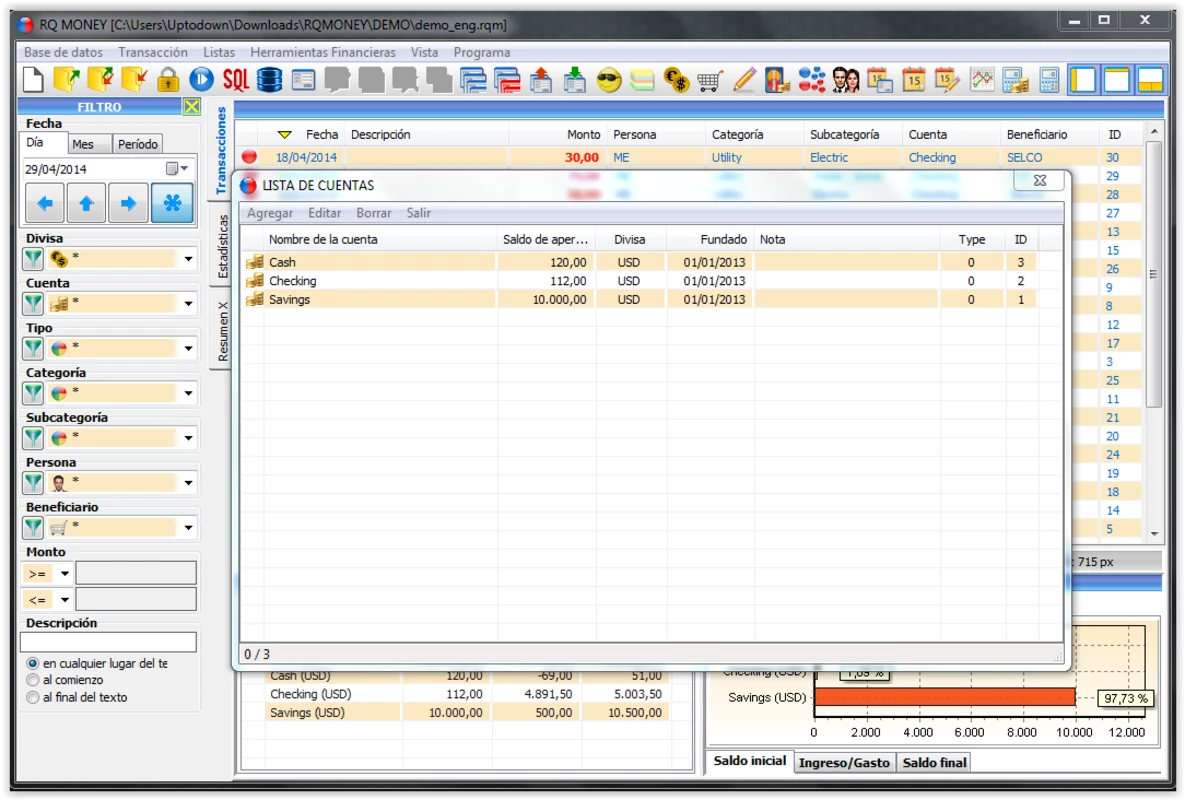The height and width of the screenshot is (800, 1185).
Task: Click the previous date left arrow button
Action: coord(45,203)
